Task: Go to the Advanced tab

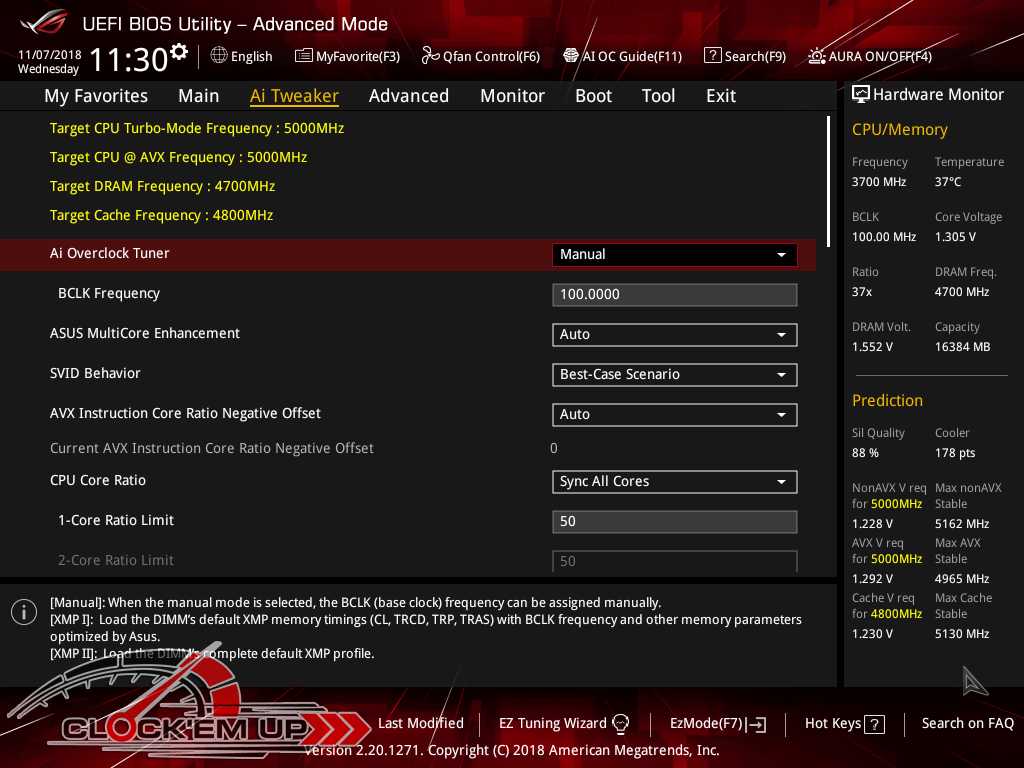Action: coord(408,96)
